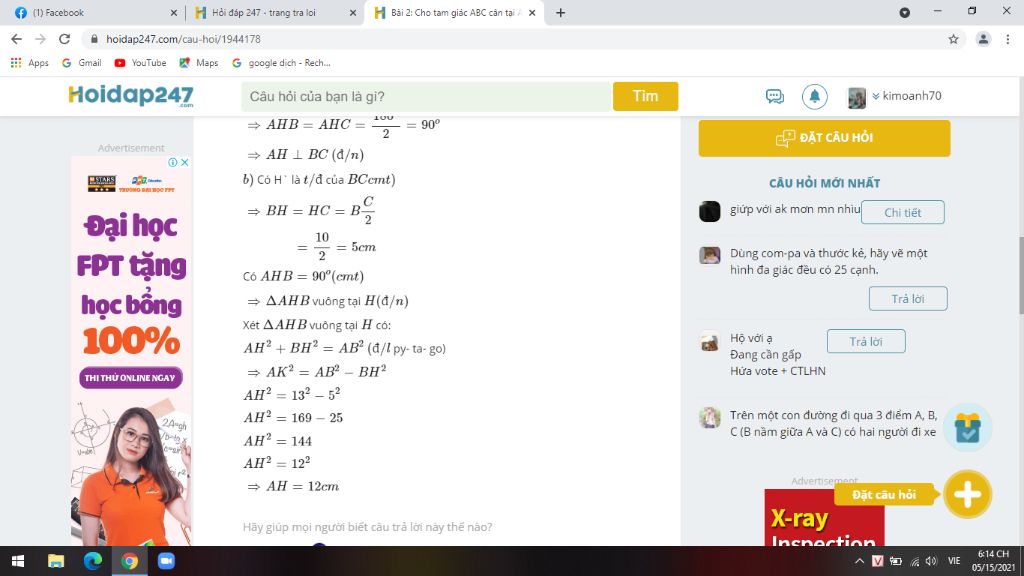Close the Bài 2 active tab
1024x576 pixels.
click(532, 12)
